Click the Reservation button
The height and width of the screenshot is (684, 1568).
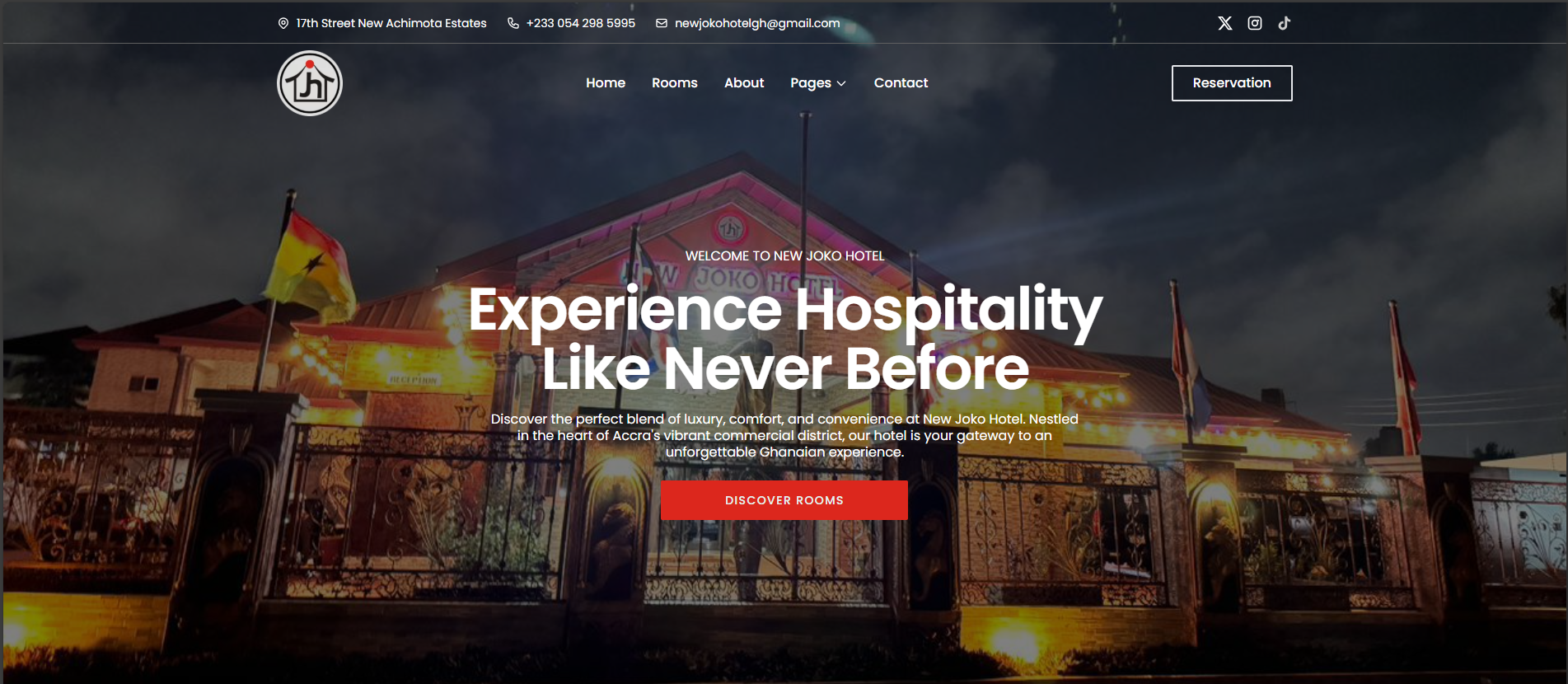(1232, 83)
